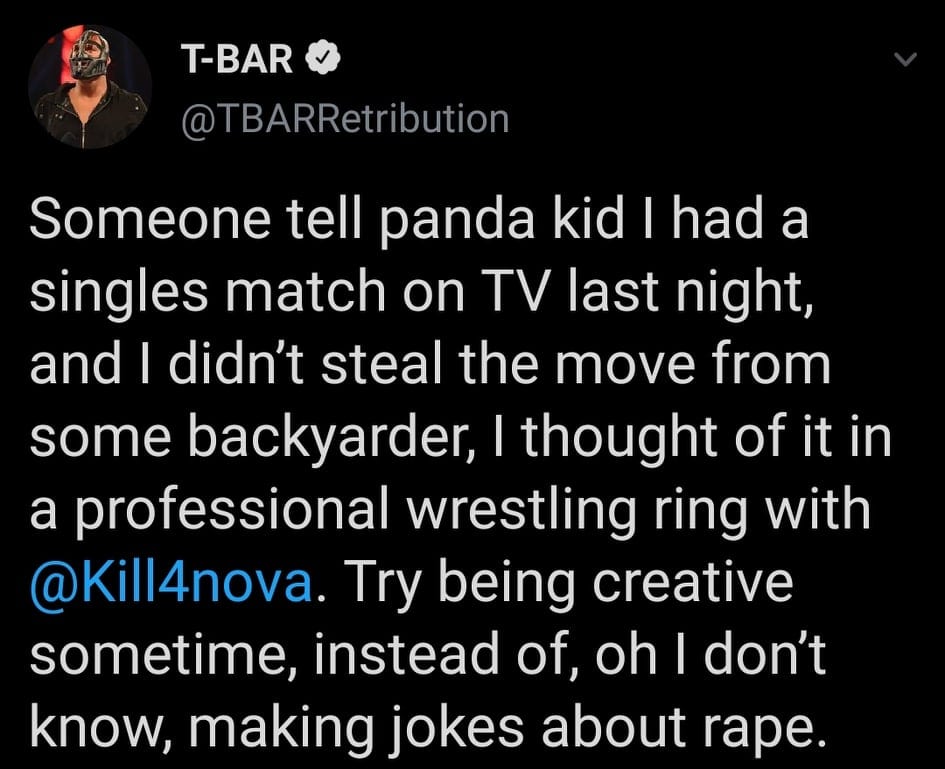Expand the tweet options chevron menu

pos(905,59)
